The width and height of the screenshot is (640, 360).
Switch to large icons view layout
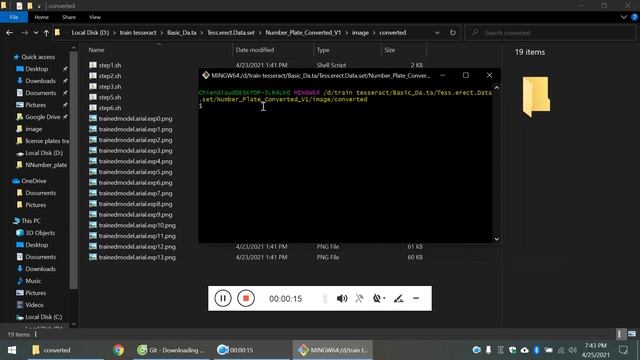pos(632,334)
